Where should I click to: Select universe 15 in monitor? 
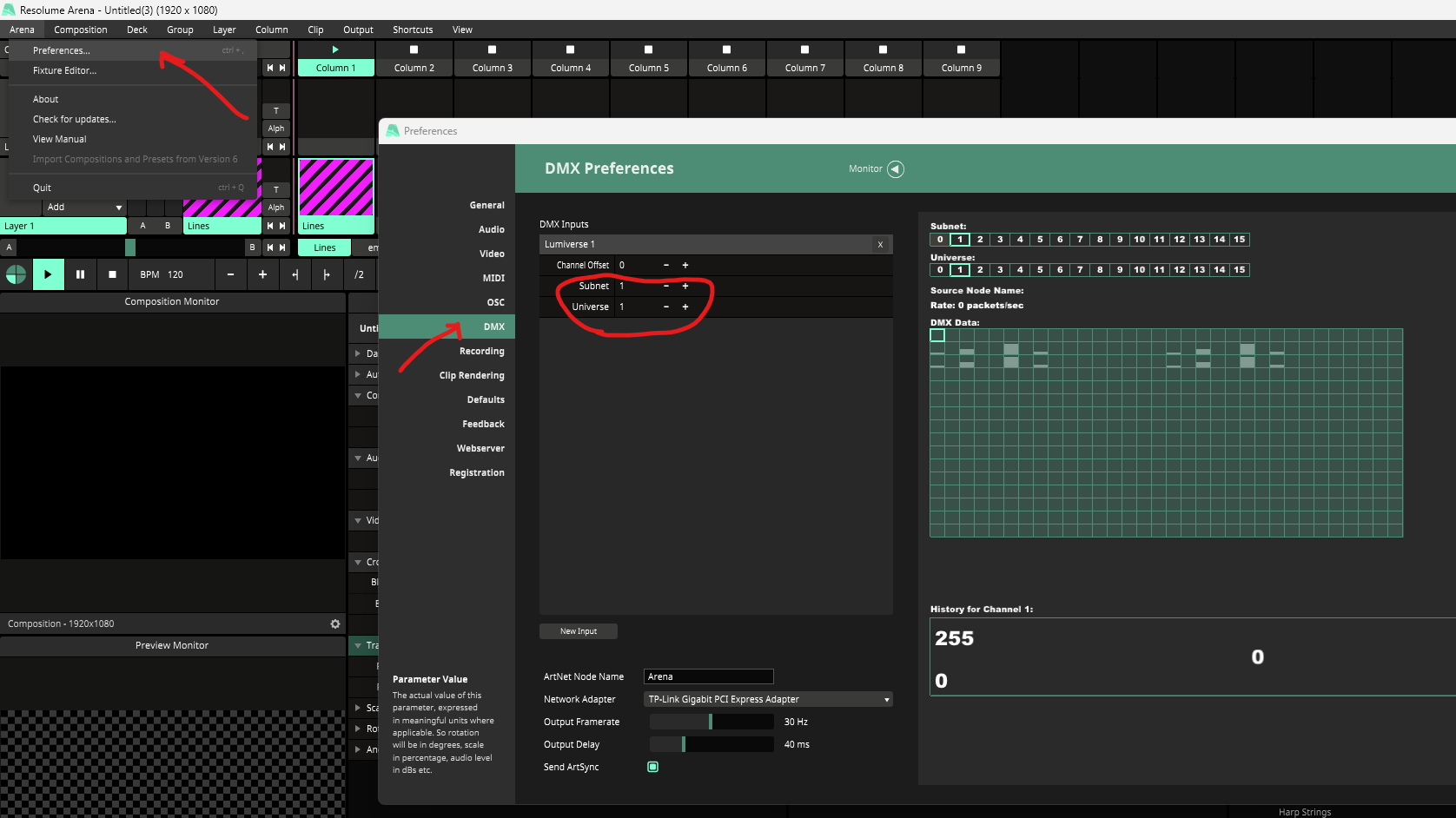click(1240, 270)
